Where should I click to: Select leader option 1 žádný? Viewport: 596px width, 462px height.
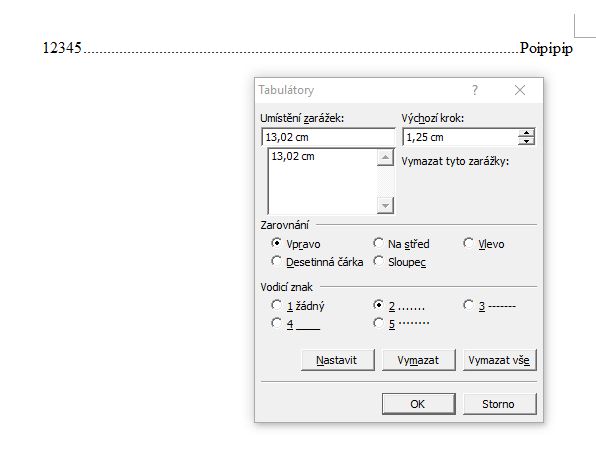point(276,305)
